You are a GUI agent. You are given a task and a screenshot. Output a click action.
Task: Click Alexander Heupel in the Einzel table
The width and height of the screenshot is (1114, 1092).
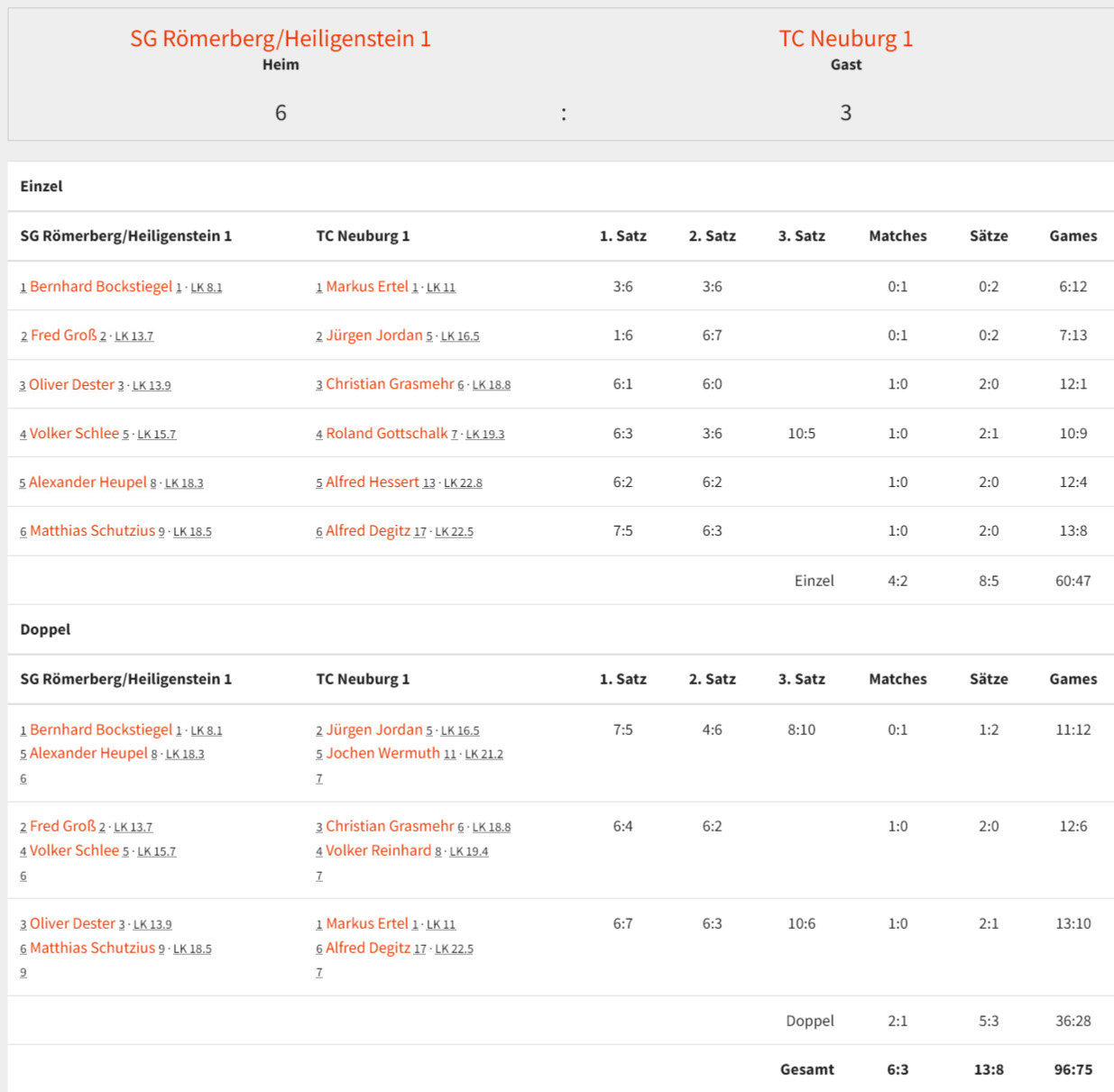pyautogui.click(x=87, y=482)
